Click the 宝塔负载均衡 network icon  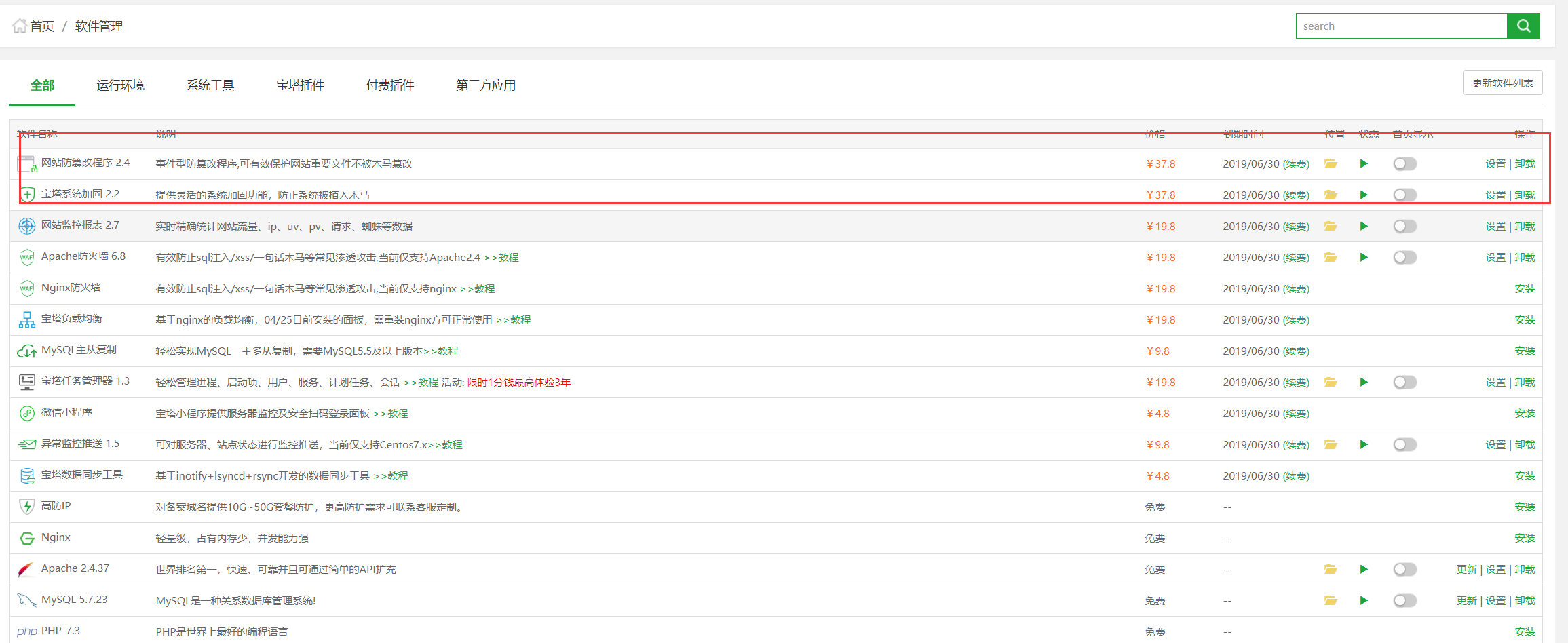tap(27, 319)
